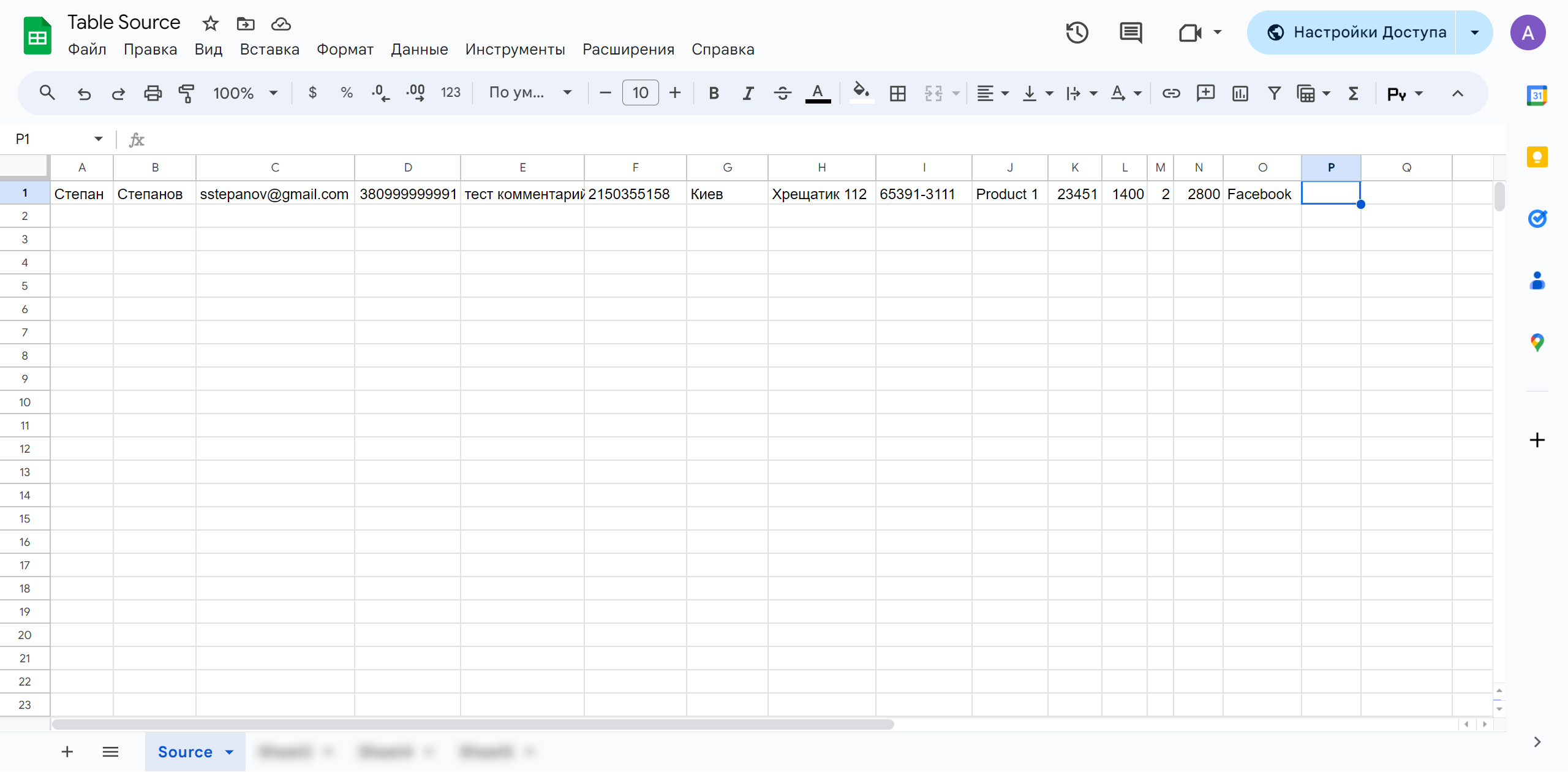
Task: Expand the merge cells dropdown arrow
Action: (x=956, y=93)
